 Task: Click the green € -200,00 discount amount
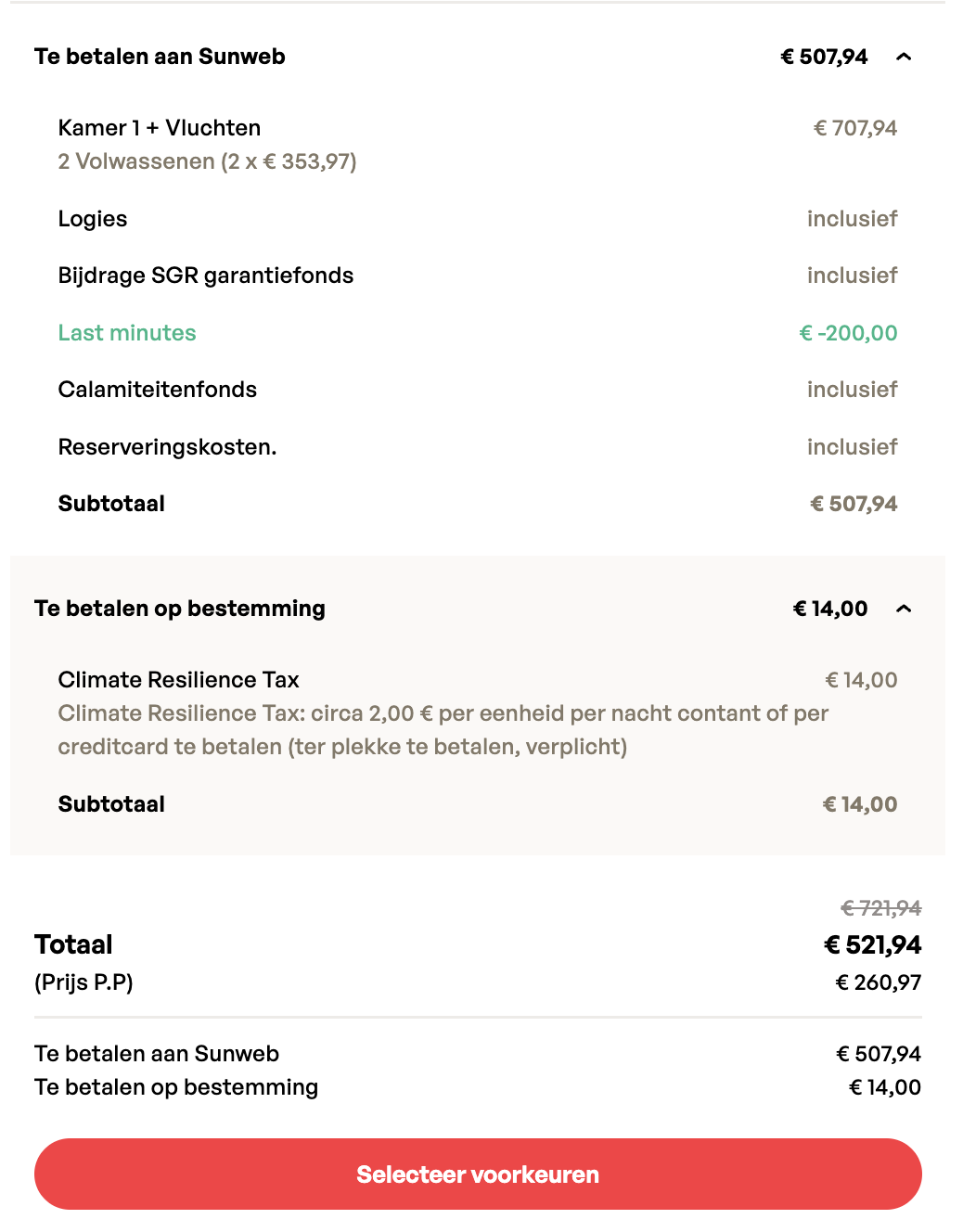848,333
